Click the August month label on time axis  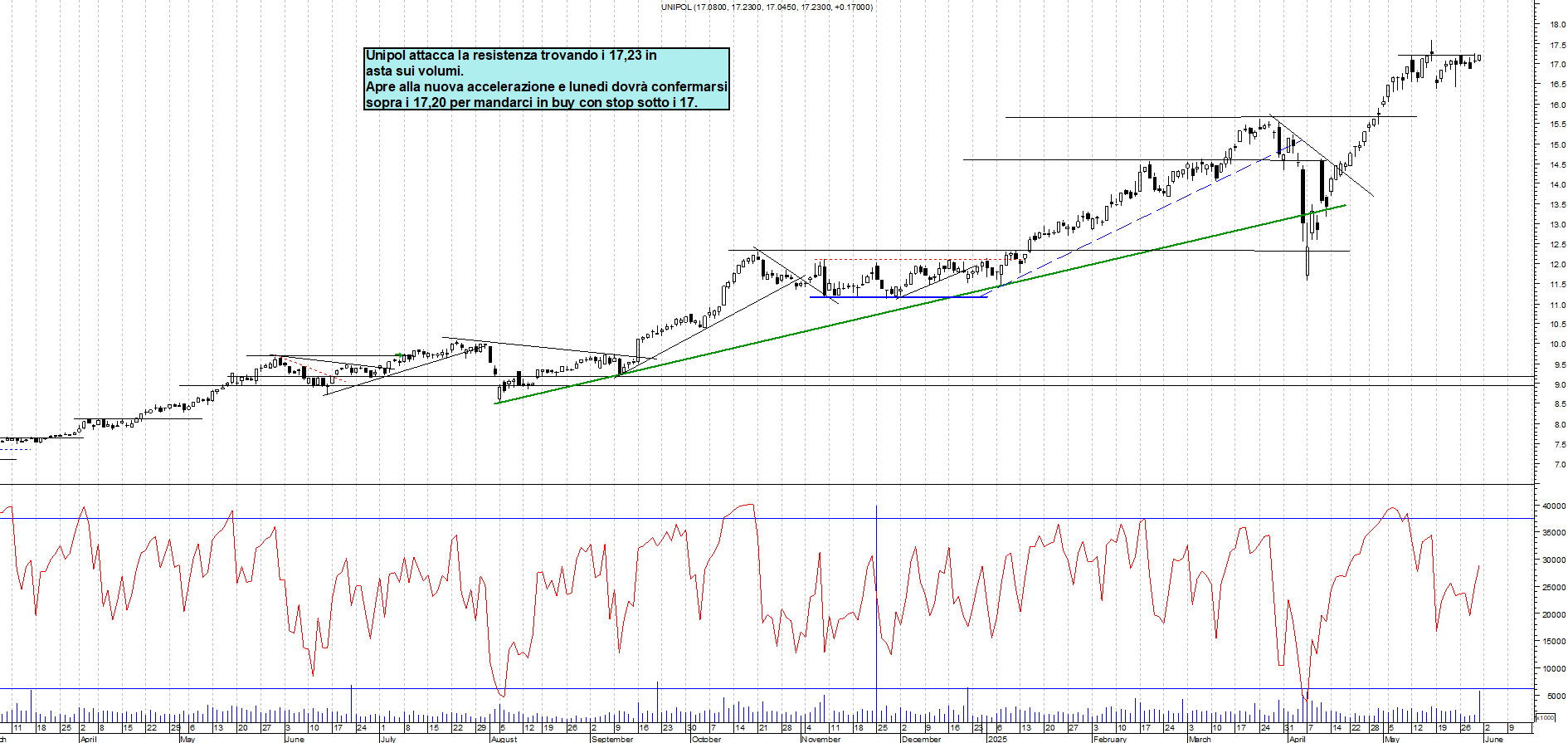[504, 739]
